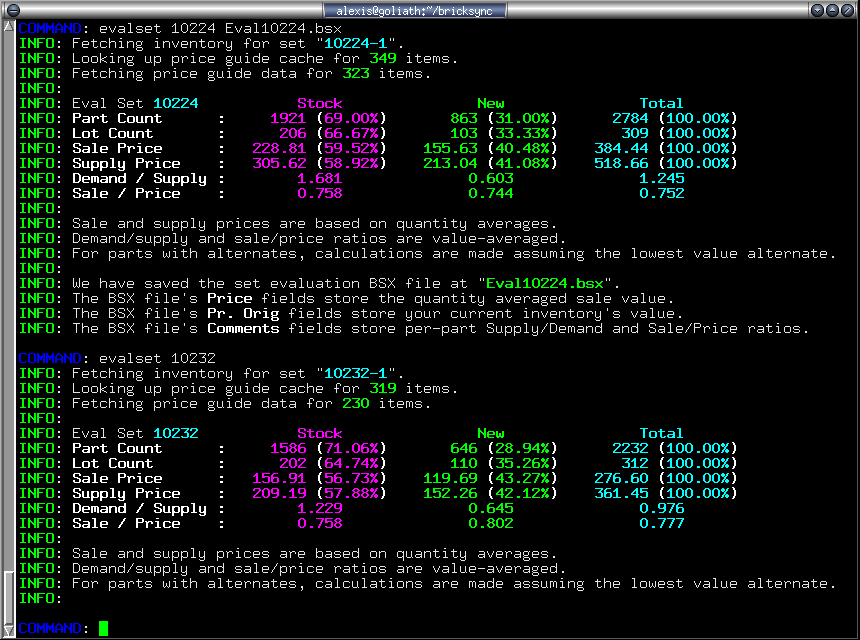Click the Stock Part Count value 1921
This screenshot has height=640, width=860.
288,118
